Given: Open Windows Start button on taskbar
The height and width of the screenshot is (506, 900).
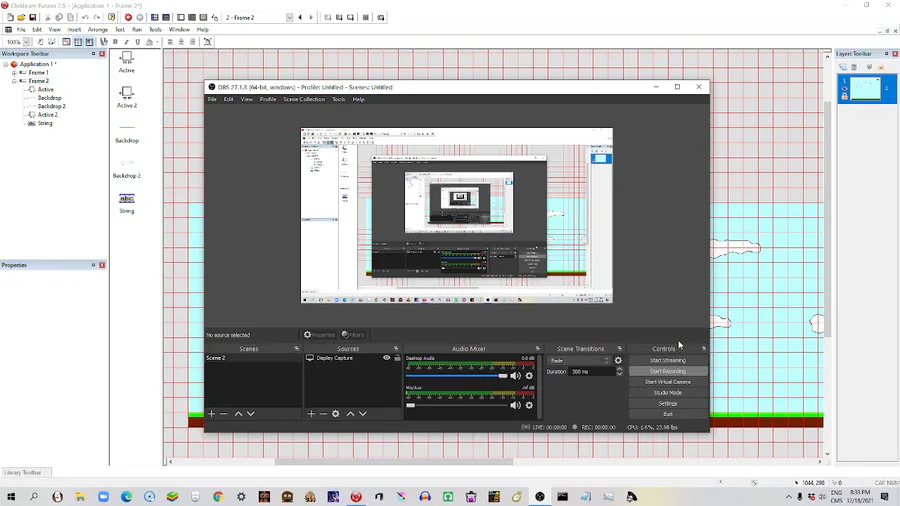Looking at the screenshot, I should 11,497.
